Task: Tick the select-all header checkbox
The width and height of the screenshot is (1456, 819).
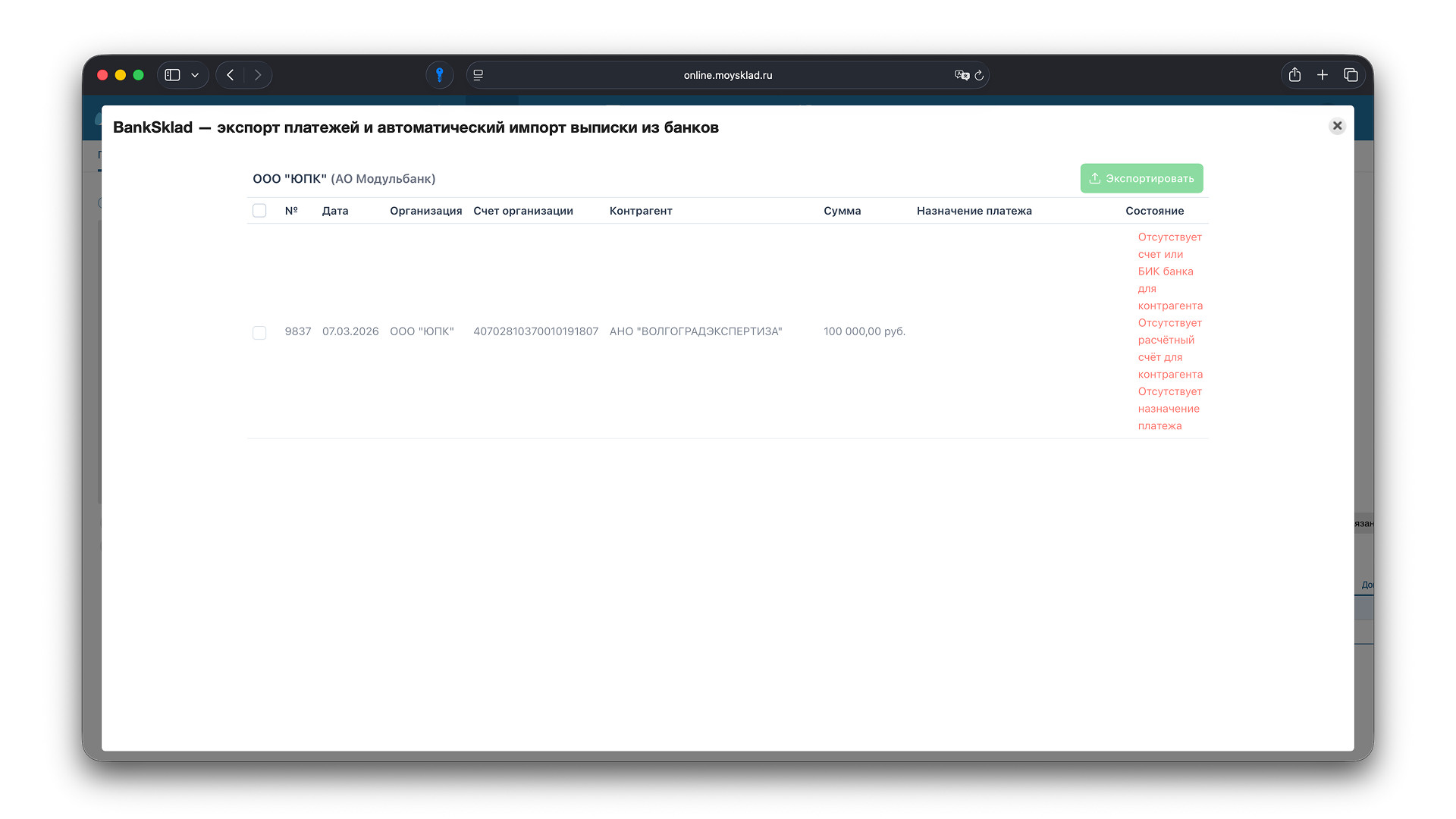Action: [259, 211]
